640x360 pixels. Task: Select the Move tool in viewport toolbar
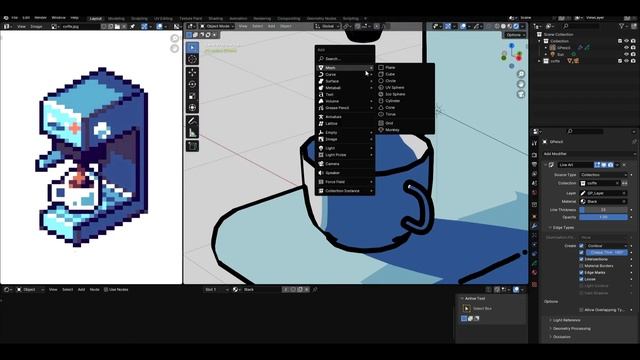coord(192,73)
